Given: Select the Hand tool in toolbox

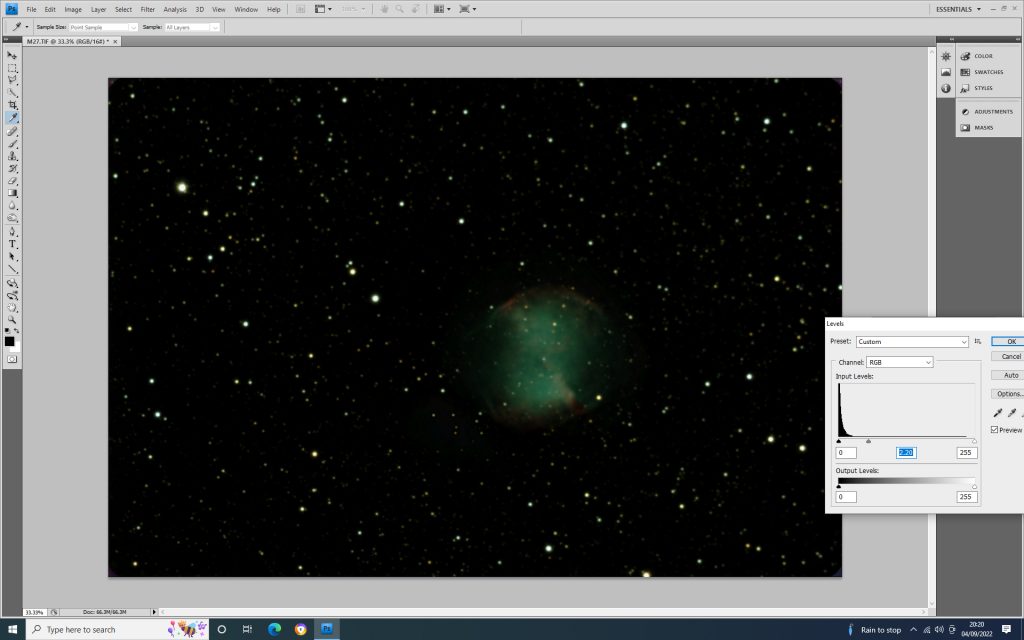Looking at the screenshot, I should pos(12,308).
